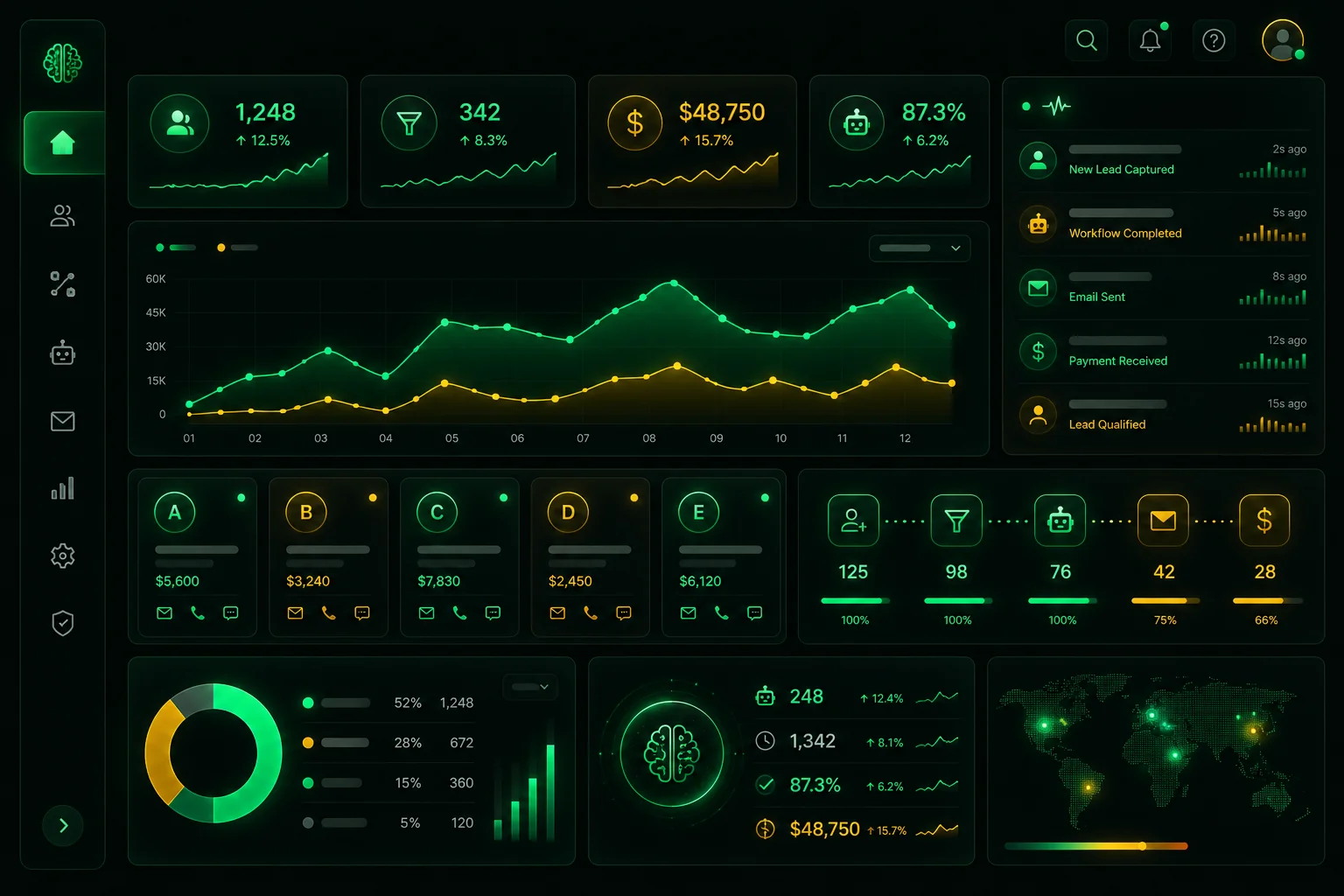Open the notifications bell
This screenshot has width=1344, height=896.
click(x=1151, y=40)
